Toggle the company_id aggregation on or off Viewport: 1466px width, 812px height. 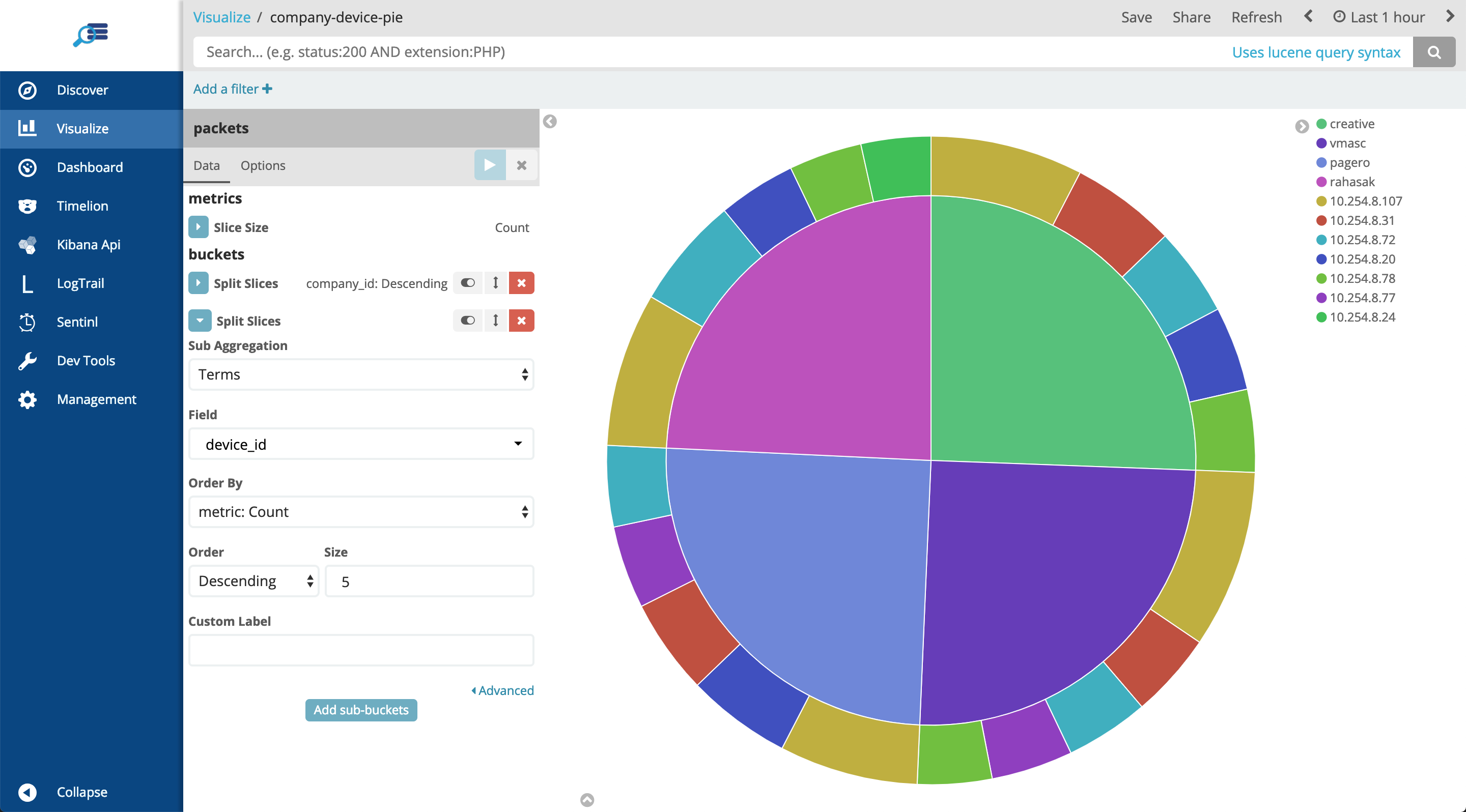[468, 283]
